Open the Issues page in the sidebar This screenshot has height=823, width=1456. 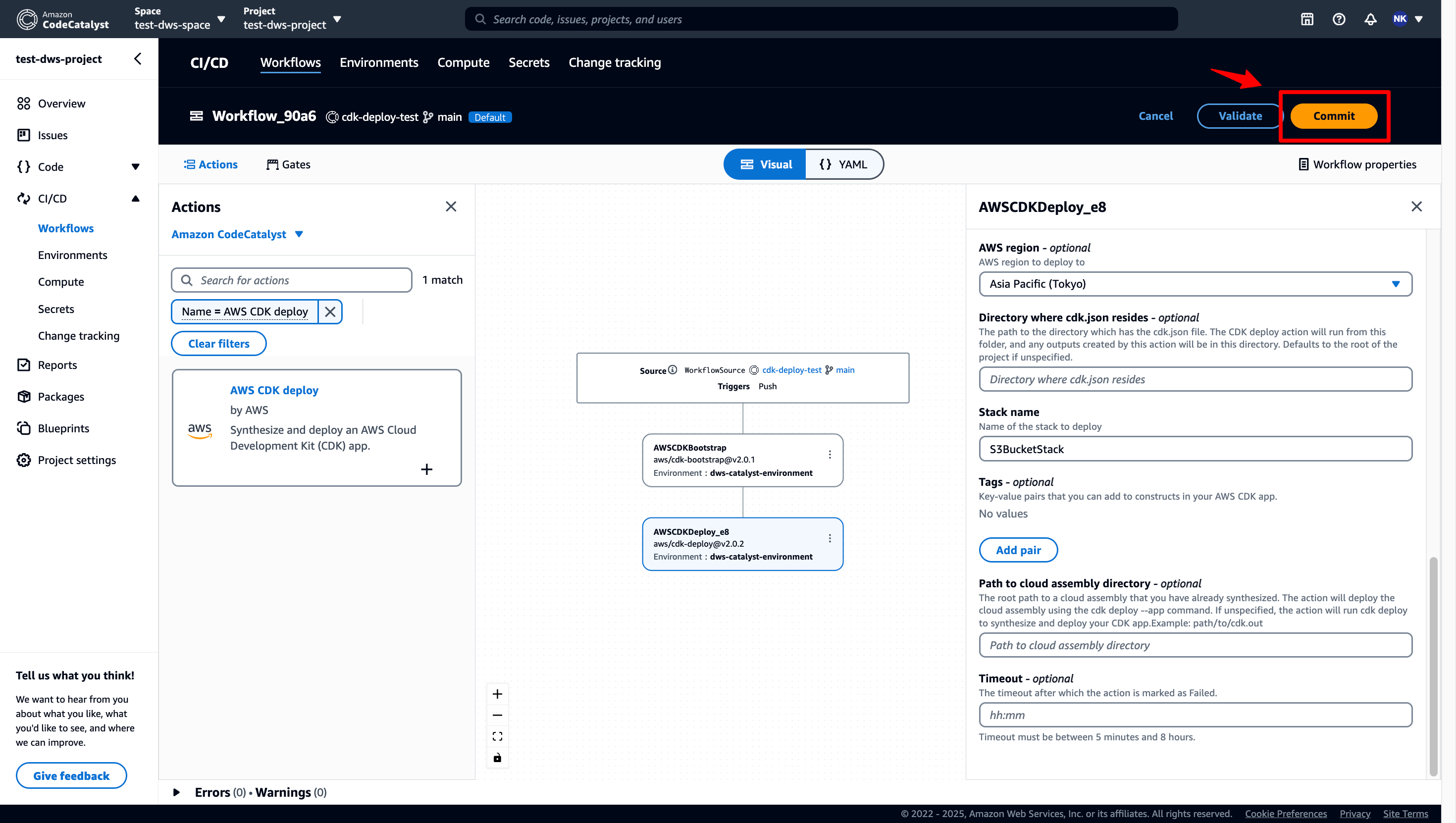(x=52, y=135)
